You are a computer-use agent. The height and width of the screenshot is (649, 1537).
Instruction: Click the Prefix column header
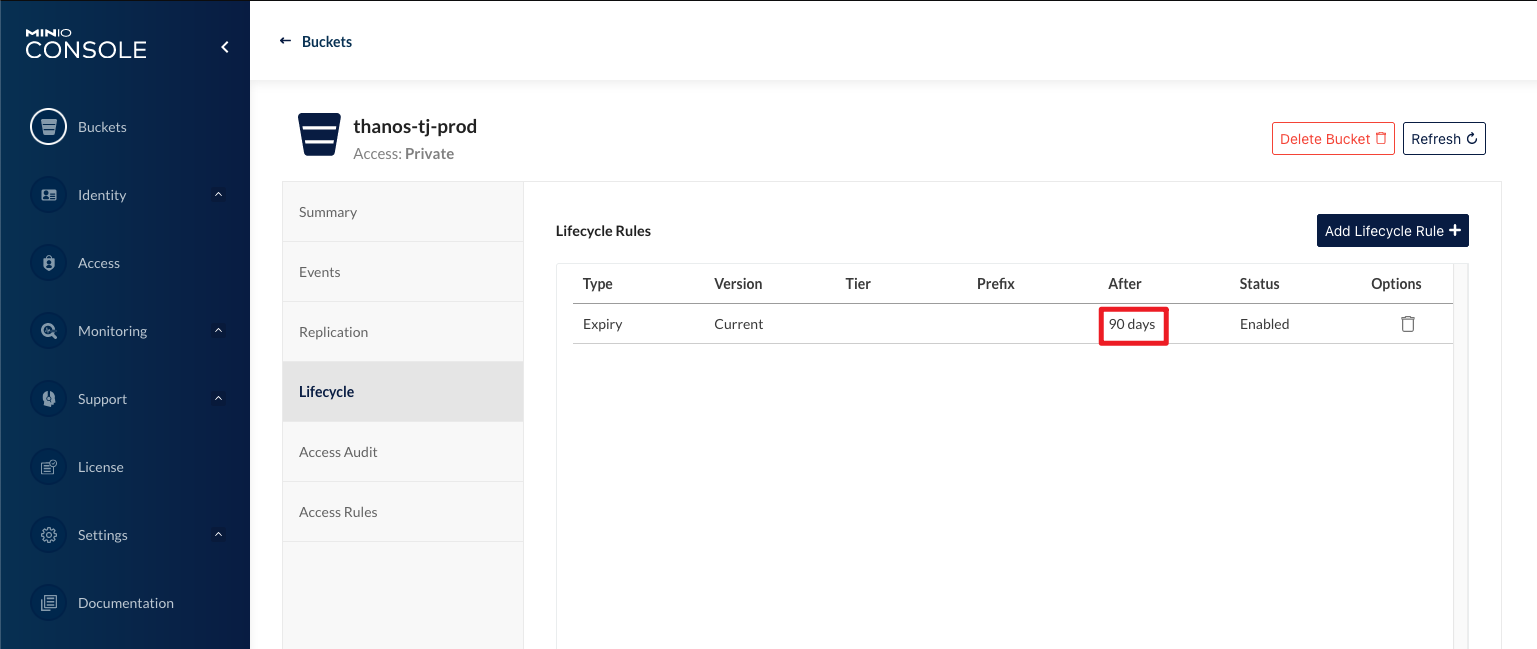click(996, 284)
